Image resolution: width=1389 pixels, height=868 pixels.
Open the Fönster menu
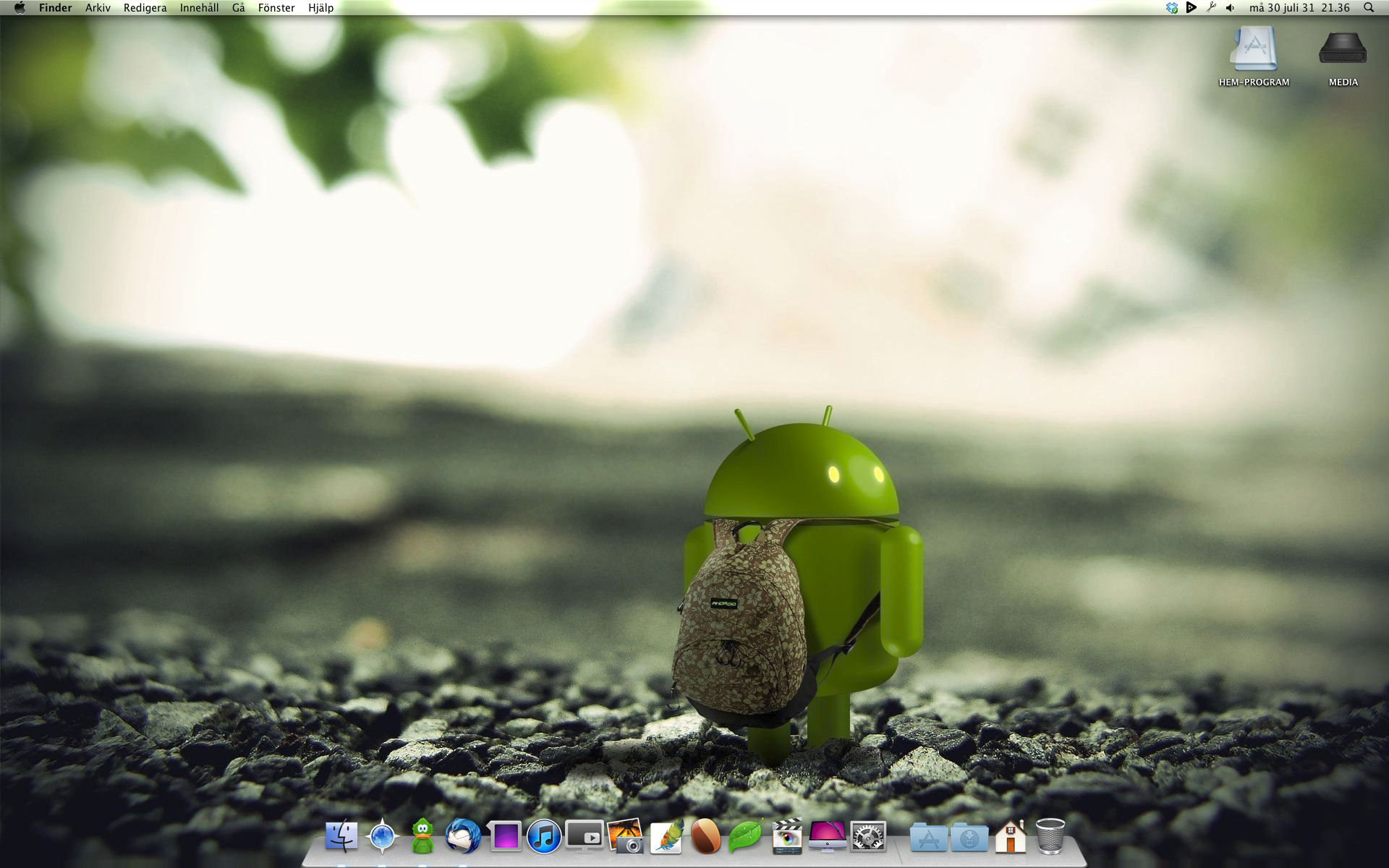[276, 8]
